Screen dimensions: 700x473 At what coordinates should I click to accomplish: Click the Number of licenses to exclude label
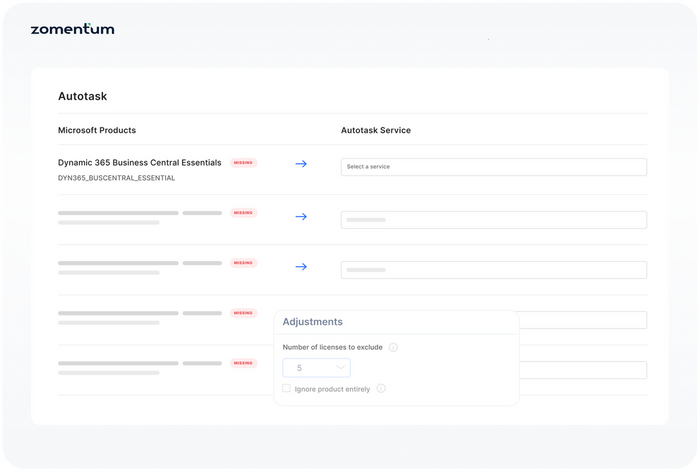point(333,347)
